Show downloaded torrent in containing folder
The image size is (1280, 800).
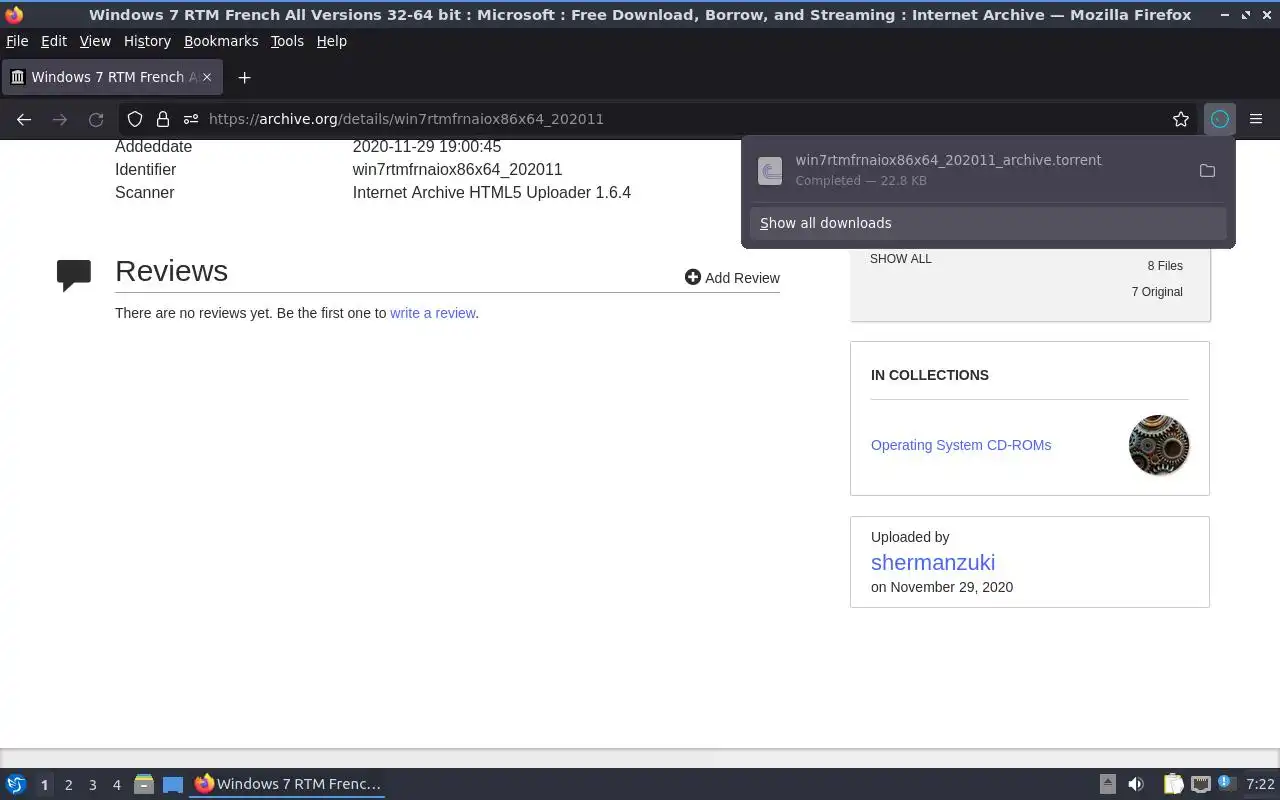click(1207, 171)
